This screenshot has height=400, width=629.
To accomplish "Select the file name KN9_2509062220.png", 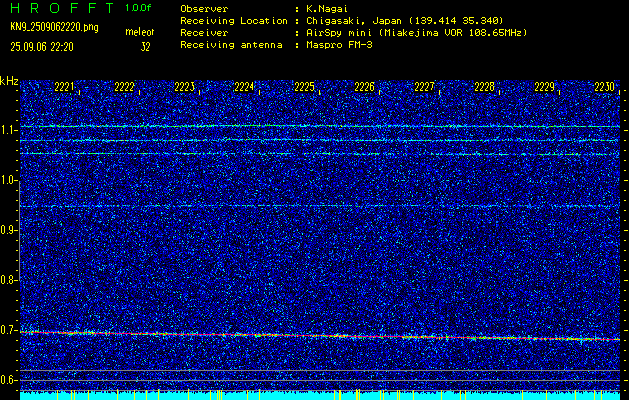I will [x=54, y=27].
